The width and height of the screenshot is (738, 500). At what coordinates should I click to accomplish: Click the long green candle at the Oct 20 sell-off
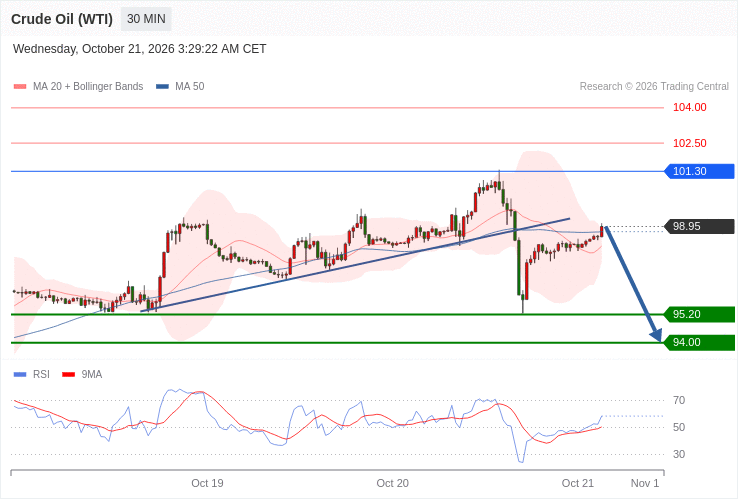point(519,267)
